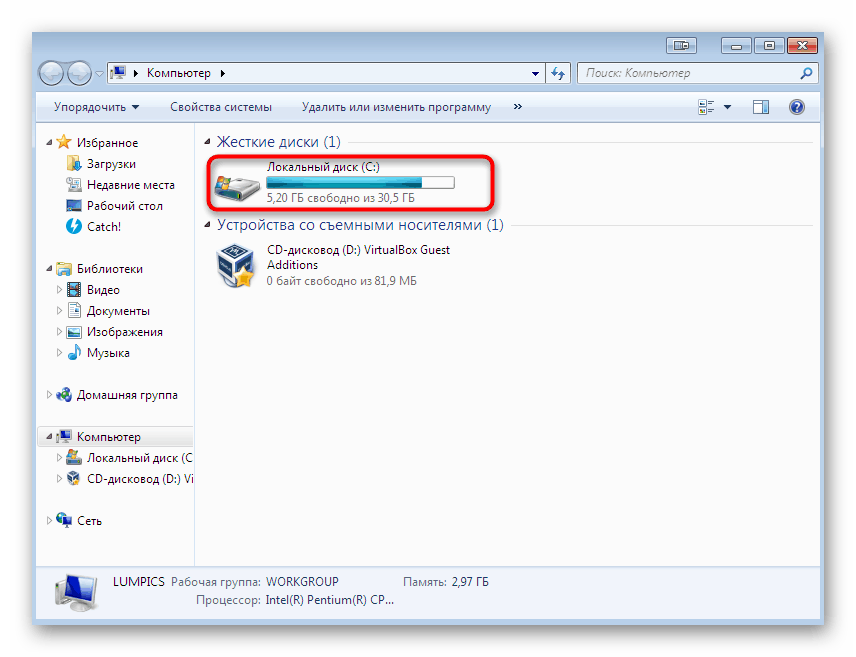Click the refresh button next to address bar
Screen dimensions: 856x657
[x=558, y=73]
